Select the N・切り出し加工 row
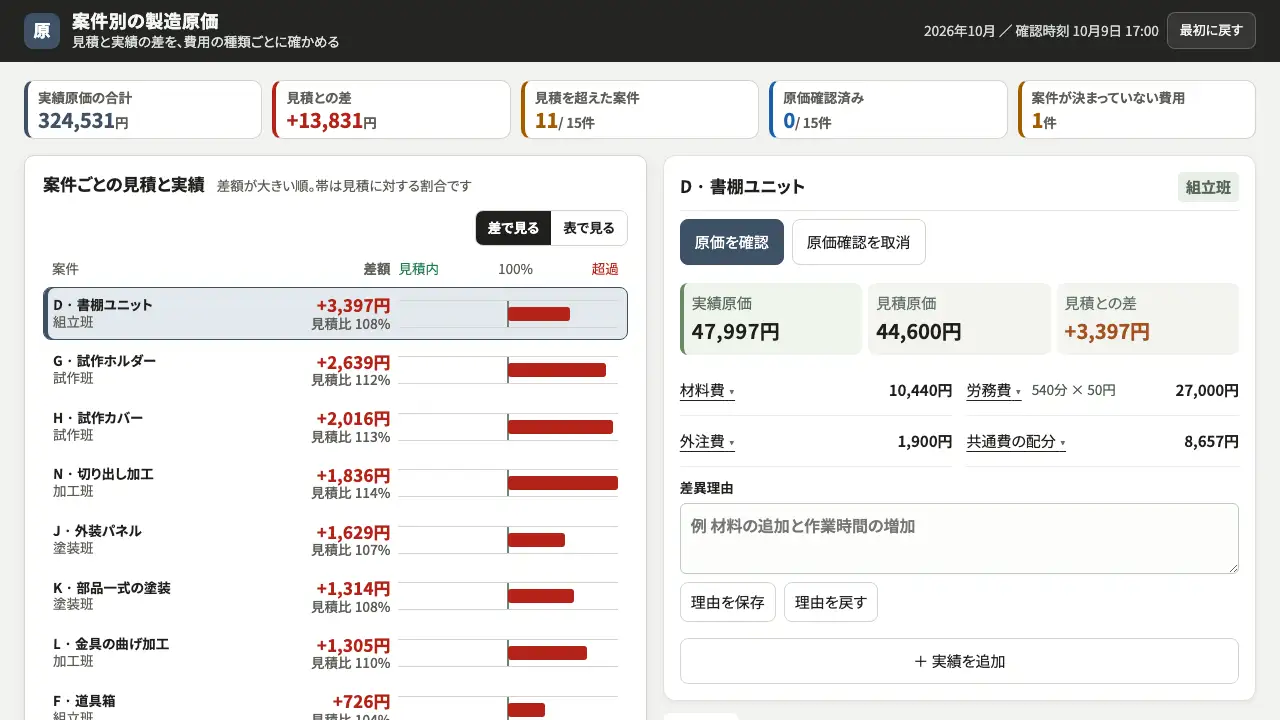This screenshot has width=1280, height=720. (335, 483)
